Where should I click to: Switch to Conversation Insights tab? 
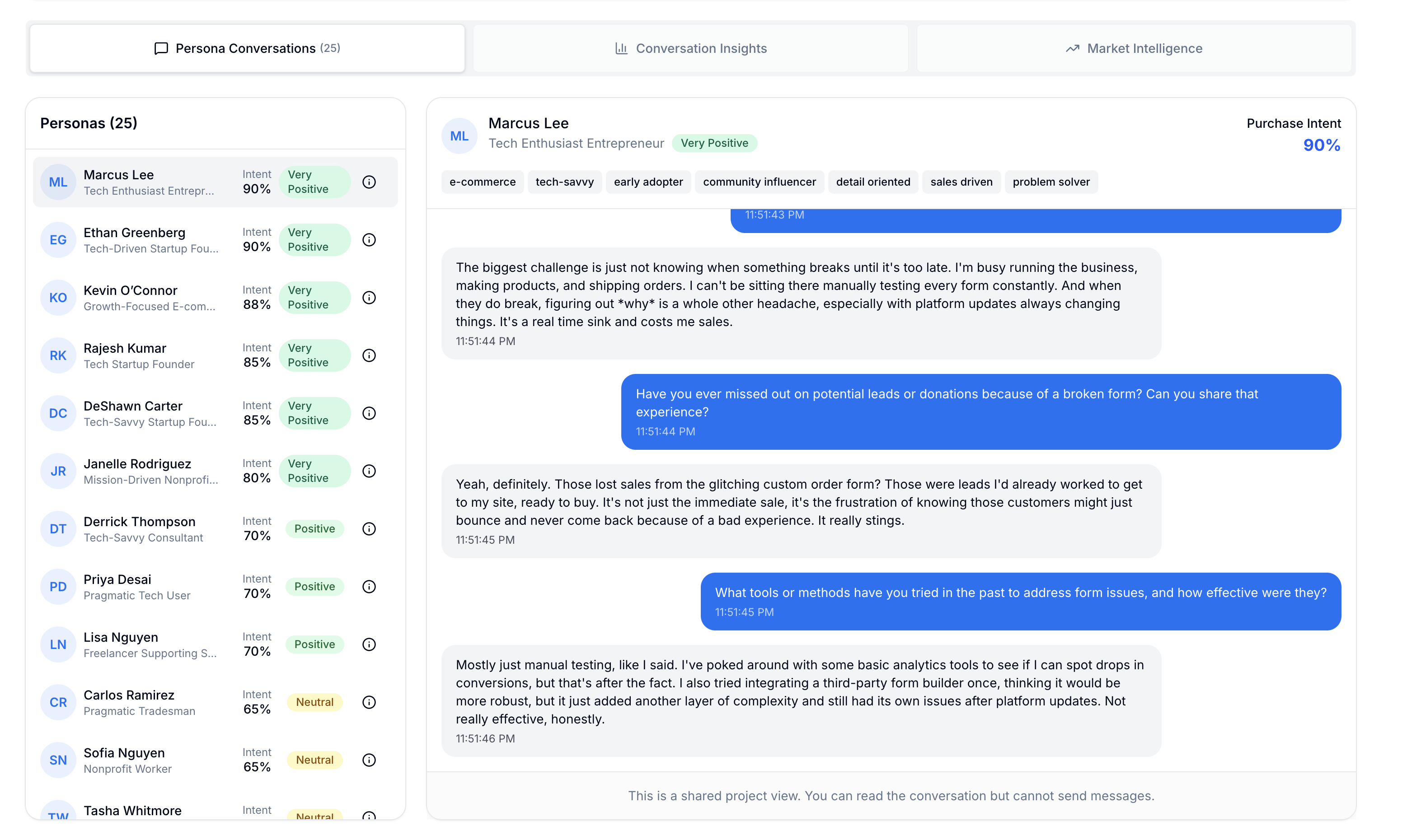[x=691, y=49]
